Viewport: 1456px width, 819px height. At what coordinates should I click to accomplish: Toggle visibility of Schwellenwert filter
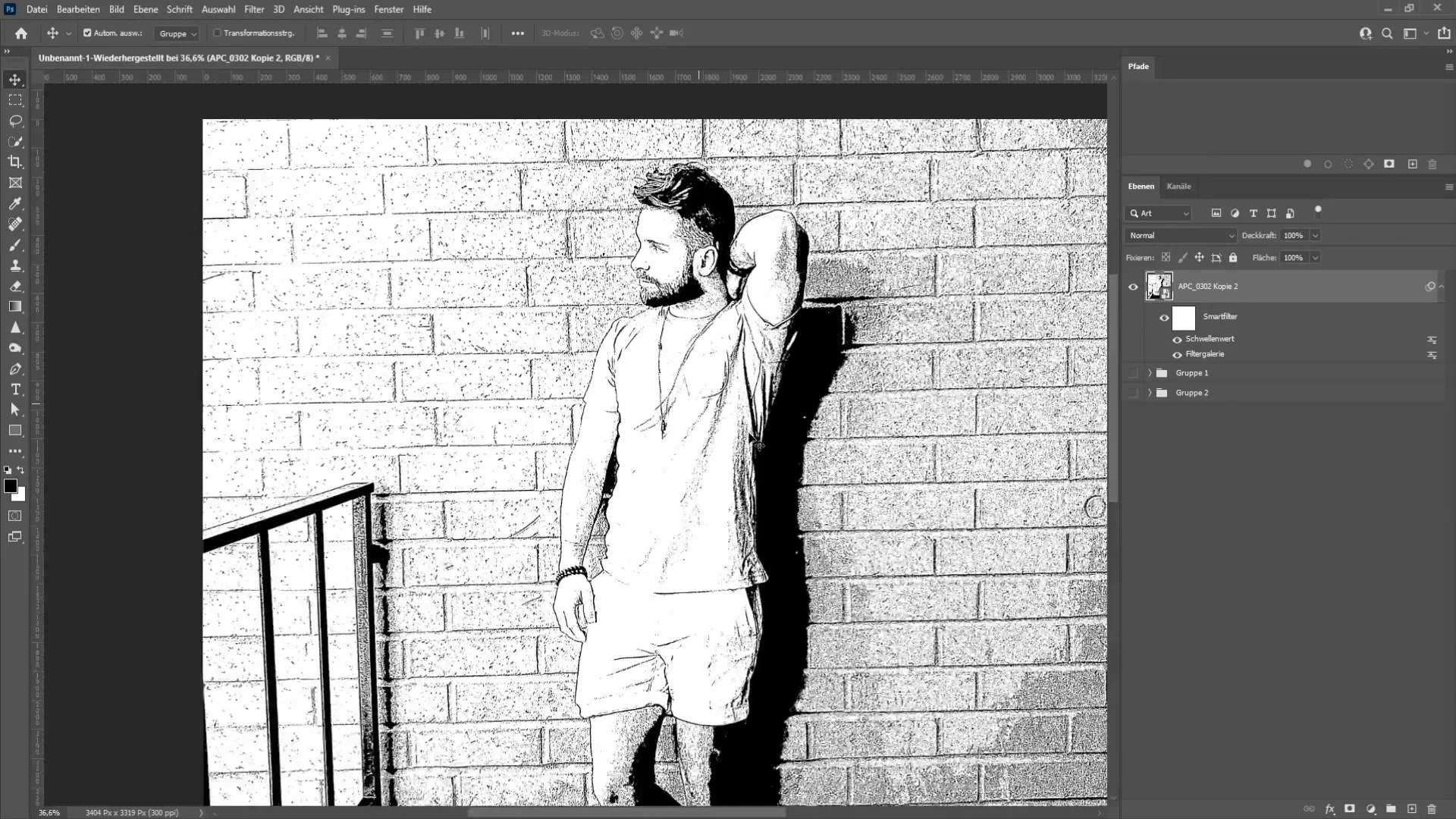click(x=1177, y=338)
